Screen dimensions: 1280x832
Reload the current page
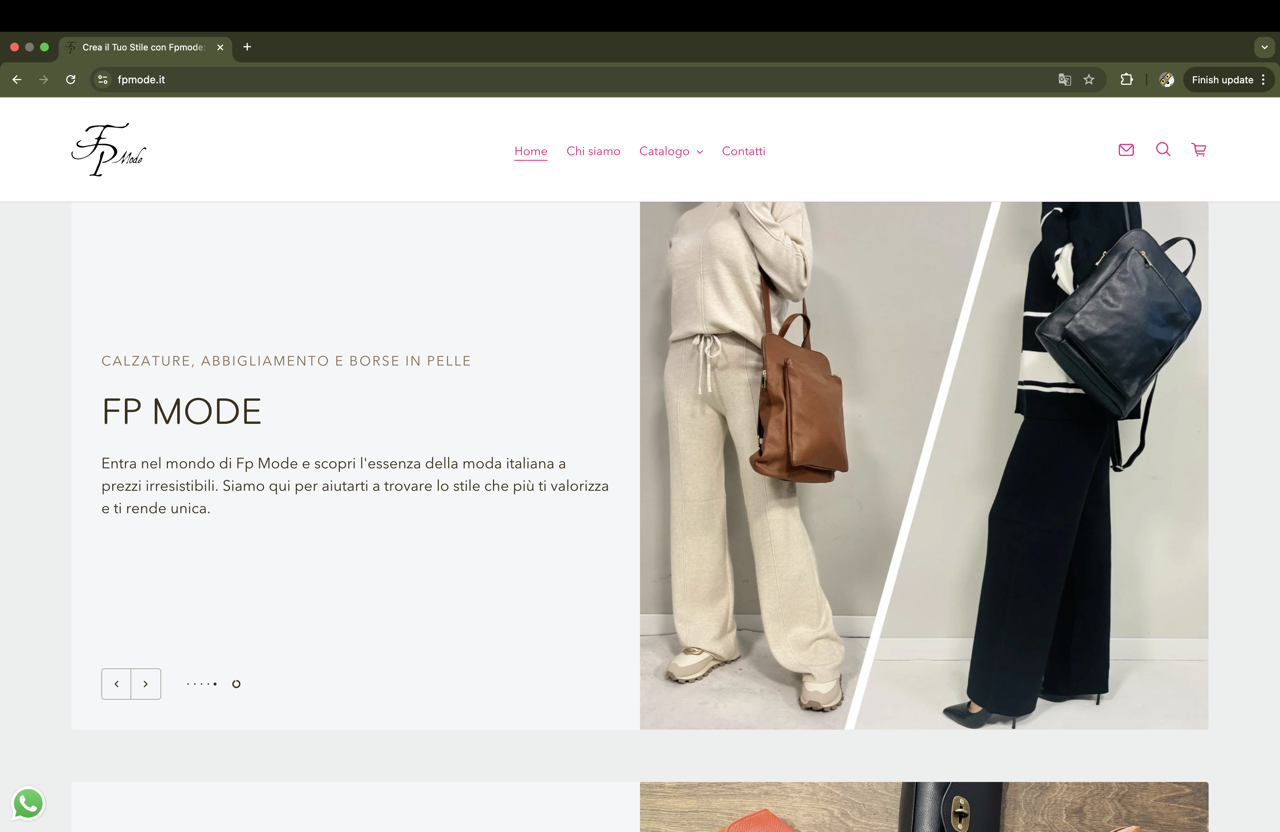coord(71,80)
